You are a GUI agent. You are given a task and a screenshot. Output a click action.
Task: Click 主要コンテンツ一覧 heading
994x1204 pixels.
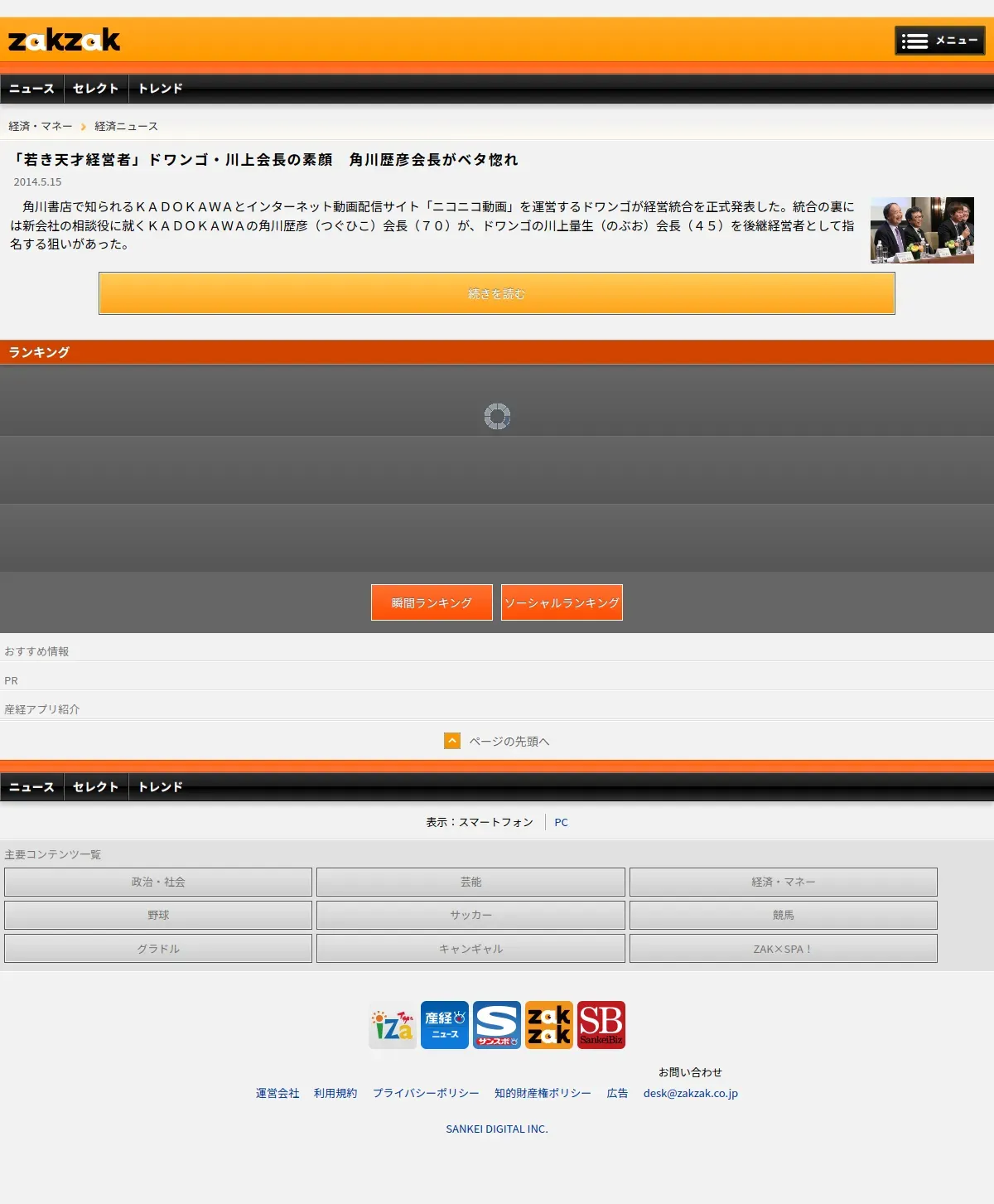52,854
